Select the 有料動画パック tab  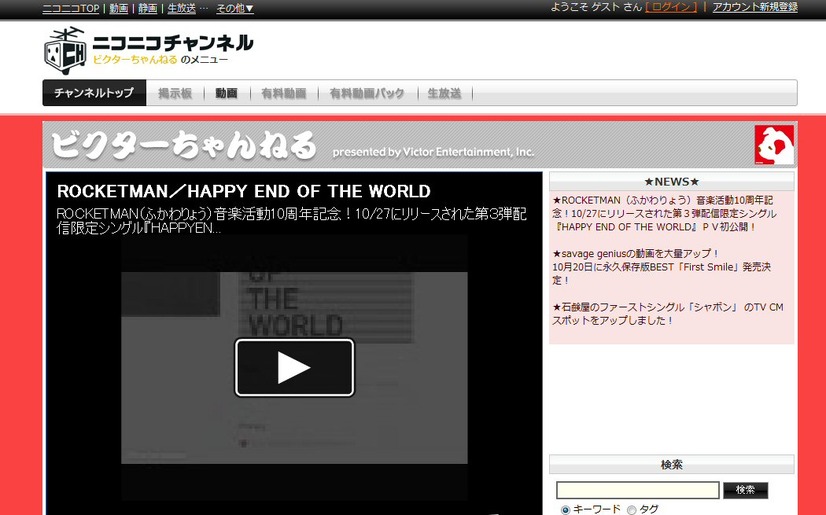click(x=367, y=93)
